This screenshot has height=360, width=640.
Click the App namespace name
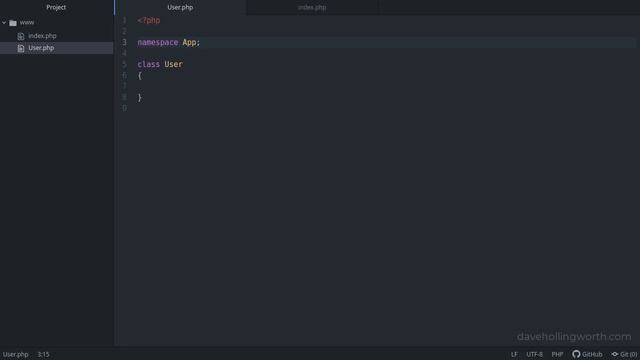click(189, 42)
